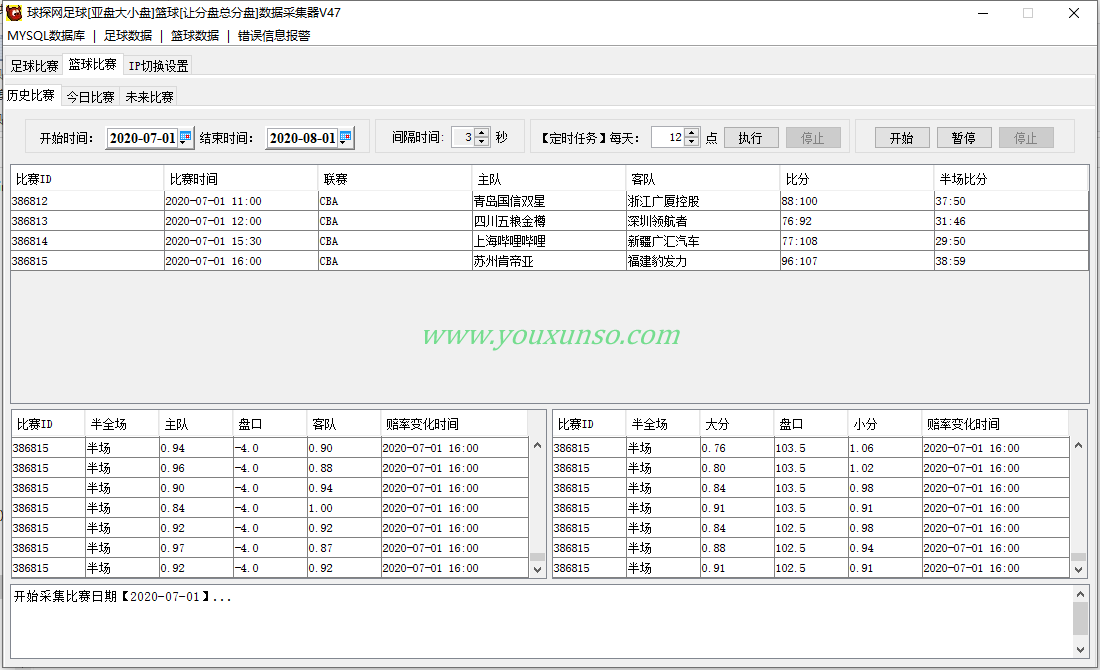The image size is (1100, 670).
Task: Switch to the IP切换设置 tab
Action: click(159, 66)
